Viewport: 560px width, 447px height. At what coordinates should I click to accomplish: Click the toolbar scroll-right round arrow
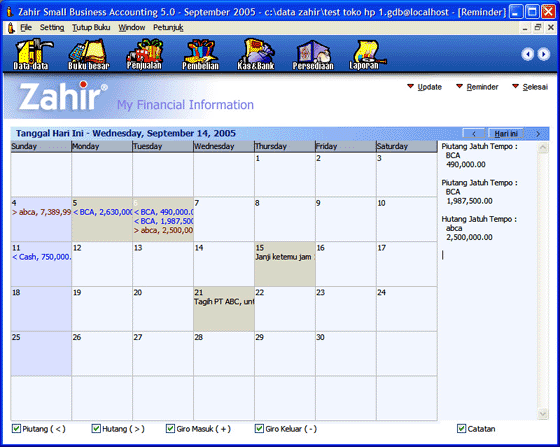tap(544, 54)
